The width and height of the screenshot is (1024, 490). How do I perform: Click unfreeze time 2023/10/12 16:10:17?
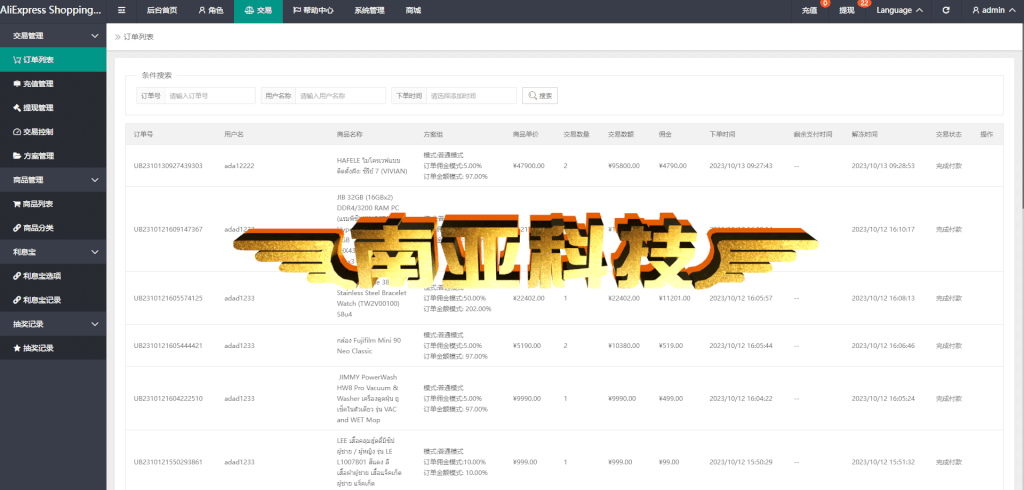coord(883,229)
